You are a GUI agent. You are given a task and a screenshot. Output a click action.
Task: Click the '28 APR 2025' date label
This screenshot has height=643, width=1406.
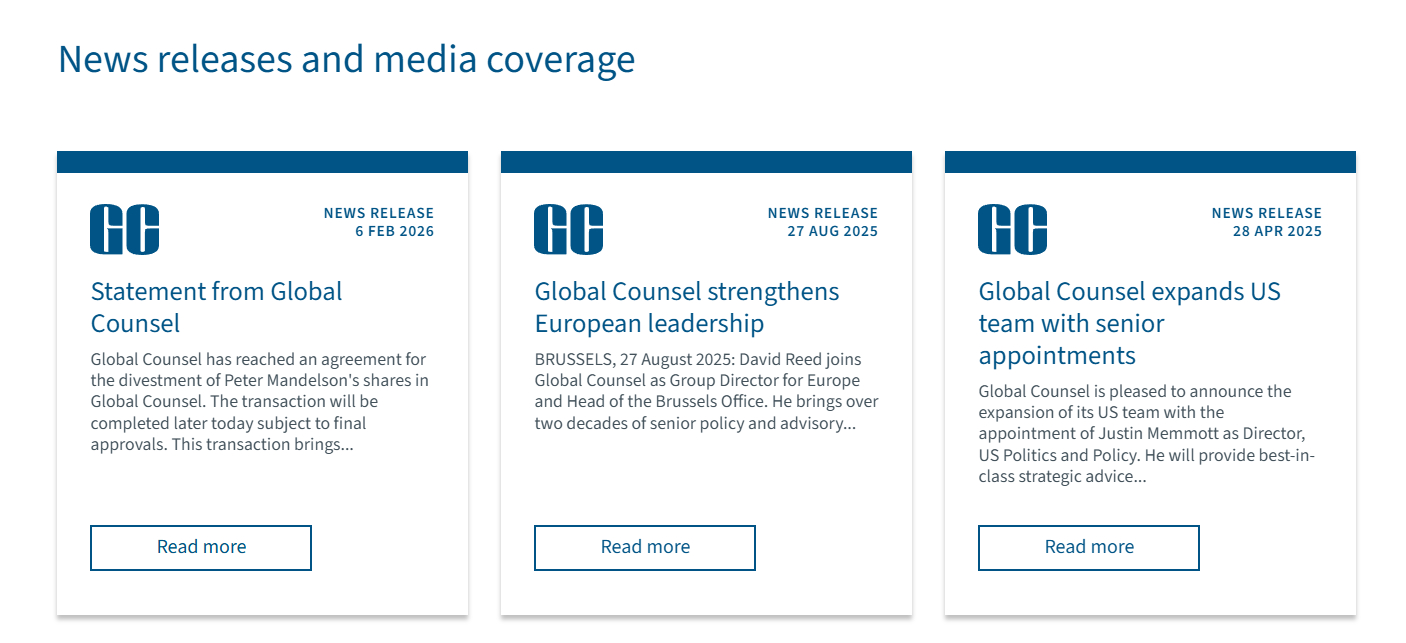[1277, 232]
